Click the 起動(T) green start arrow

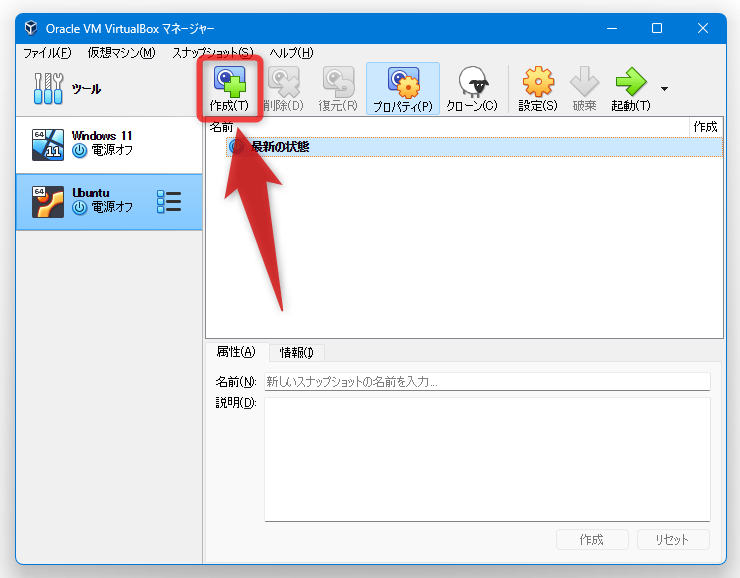tap(631, 82)
